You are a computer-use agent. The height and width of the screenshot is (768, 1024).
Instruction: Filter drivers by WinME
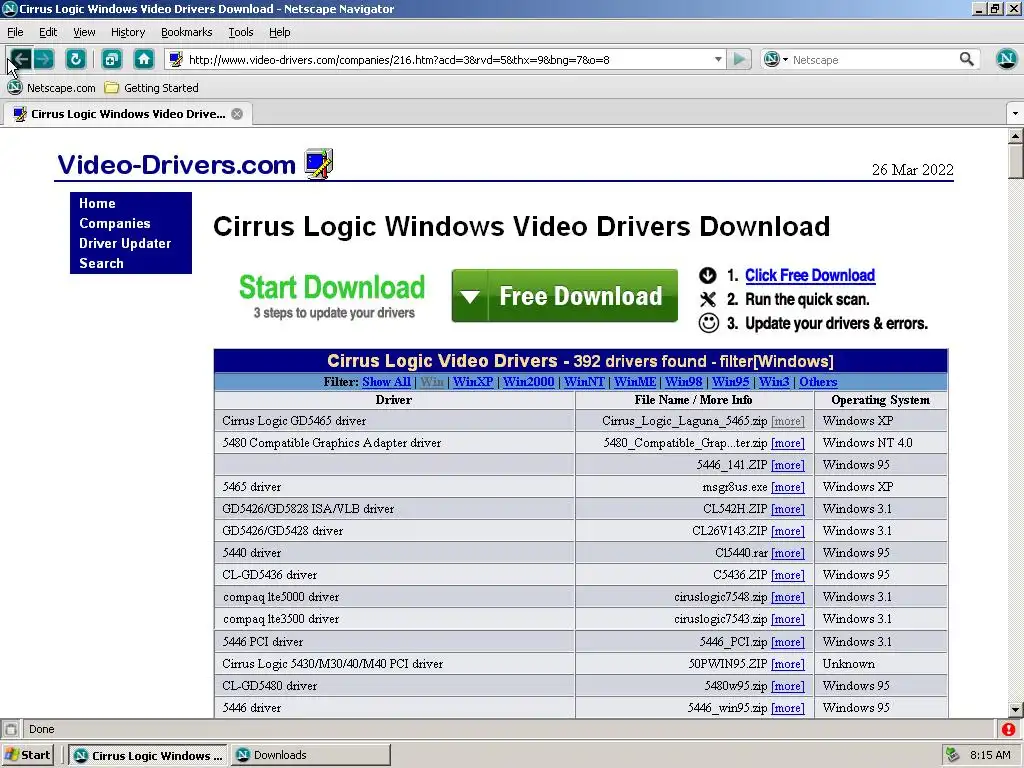(x=635, y=381)
